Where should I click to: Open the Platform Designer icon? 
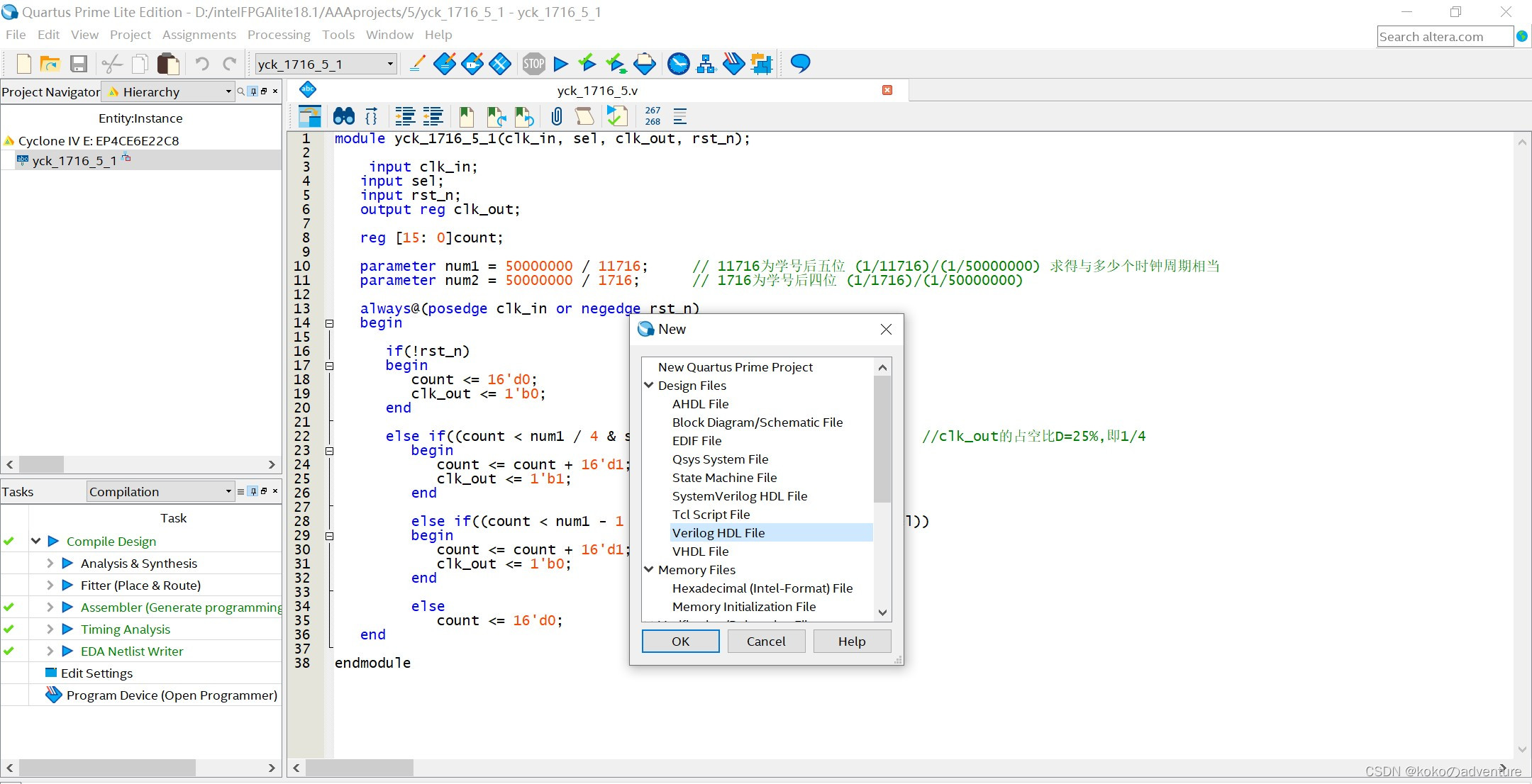pyautogui.click(x=761, y=64)
